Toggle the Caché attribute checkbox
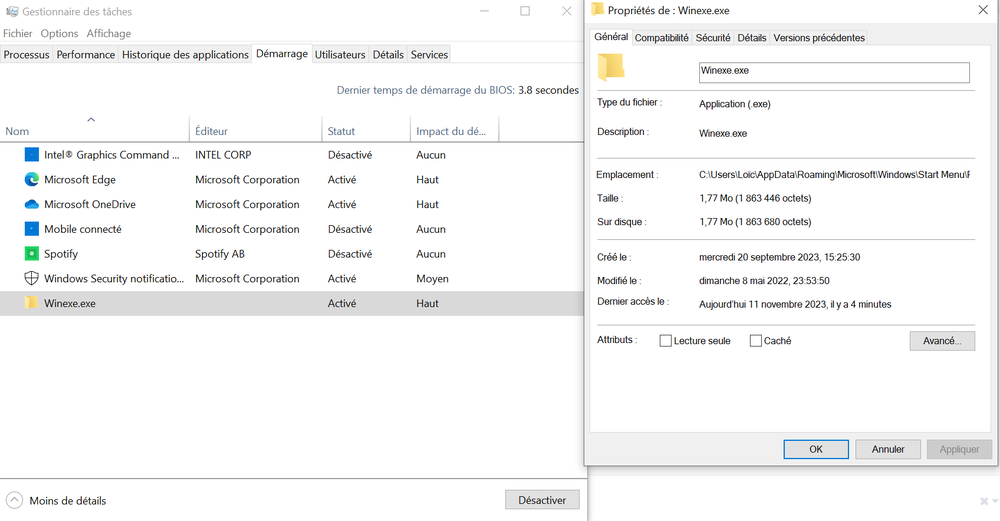 point(756,341)
